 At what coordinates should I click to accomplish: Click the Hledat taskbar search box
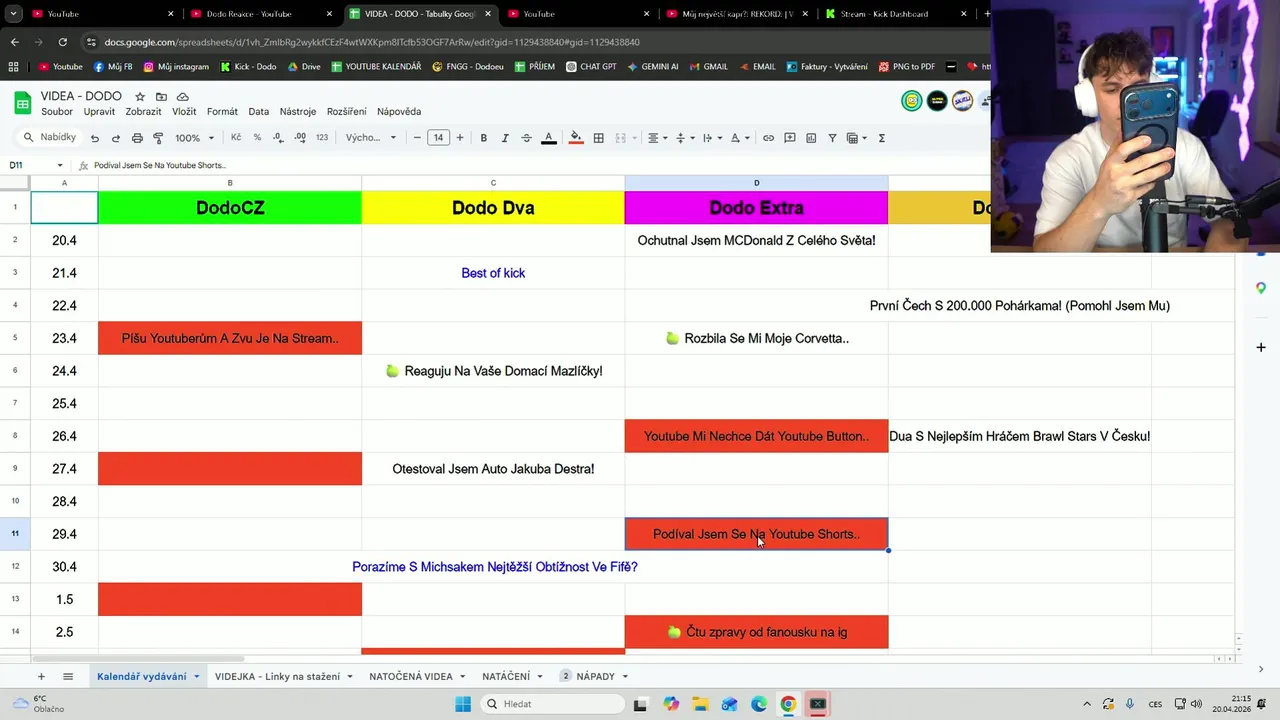550,704
